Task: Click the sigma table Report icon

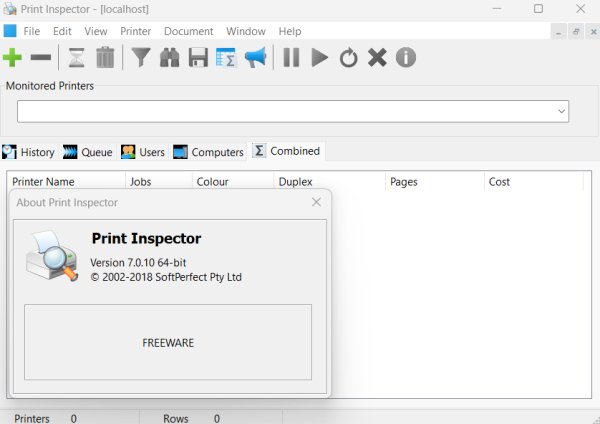Action: [226, 58]
